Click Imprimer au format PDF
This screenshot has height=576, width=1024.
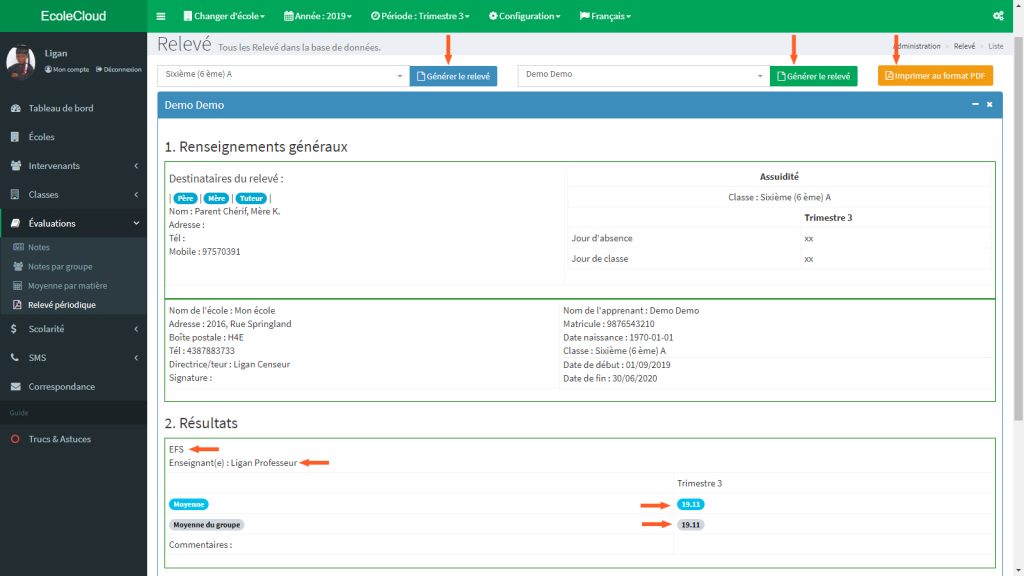tap(934, 75)
